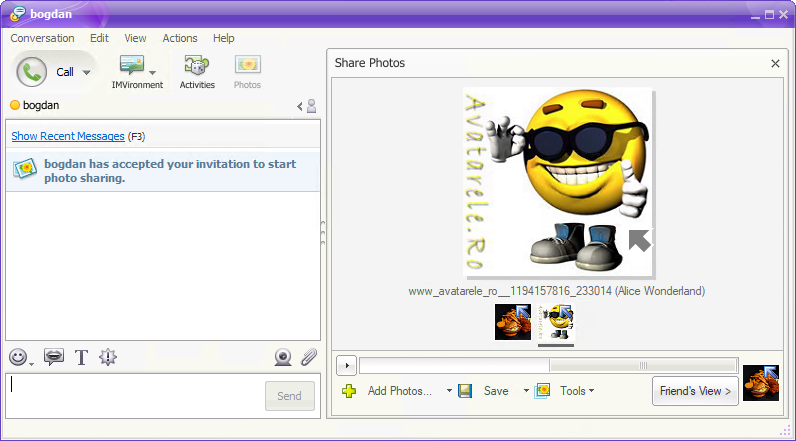Close the Share Photos panel

[x=775, y=63]
